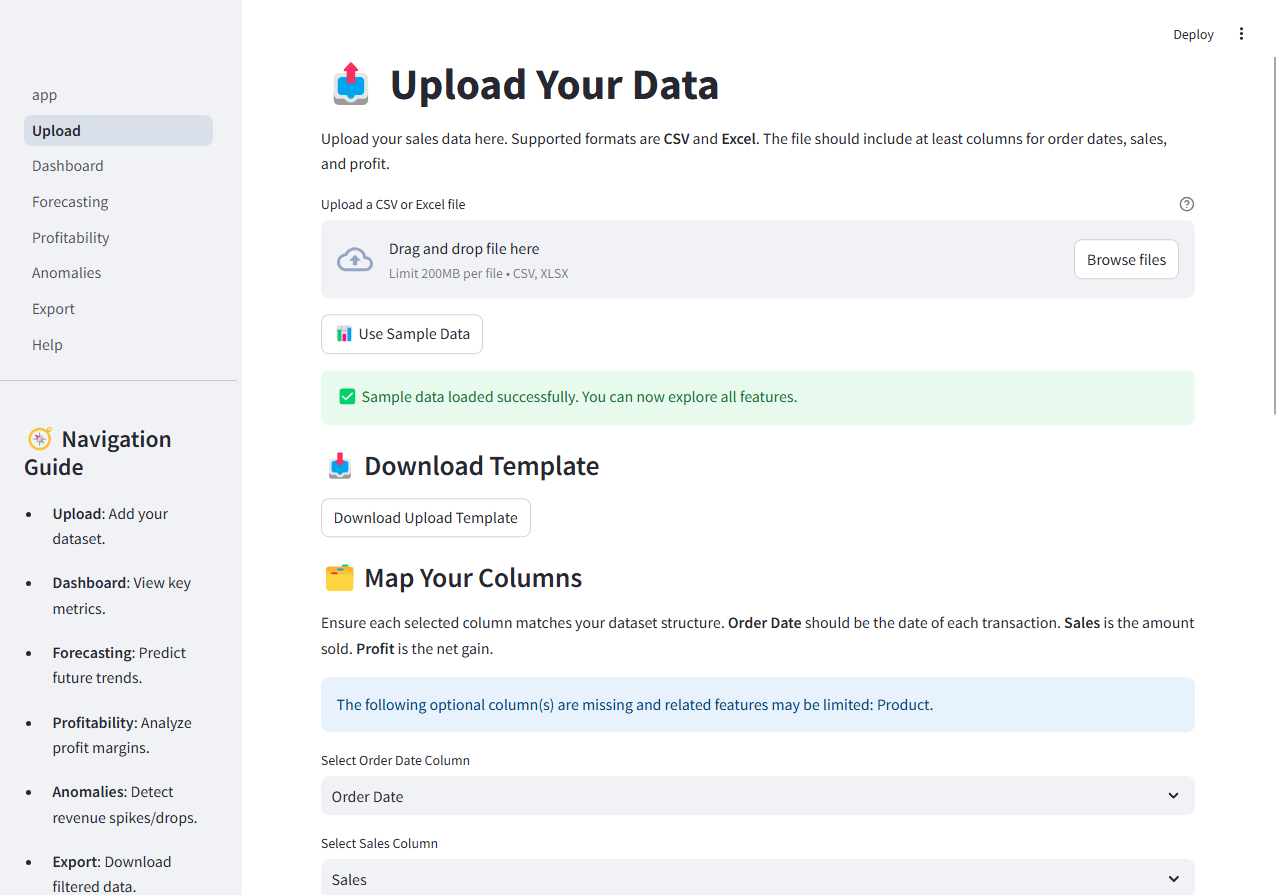Click the help question mark icon near uploader
The image size is (1276, 895).
(x=1186, y=203)
